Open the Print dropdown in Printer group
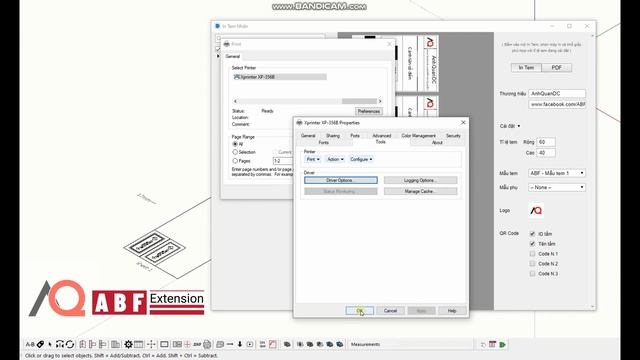This screenshot has height=360, width=640. 313,159
